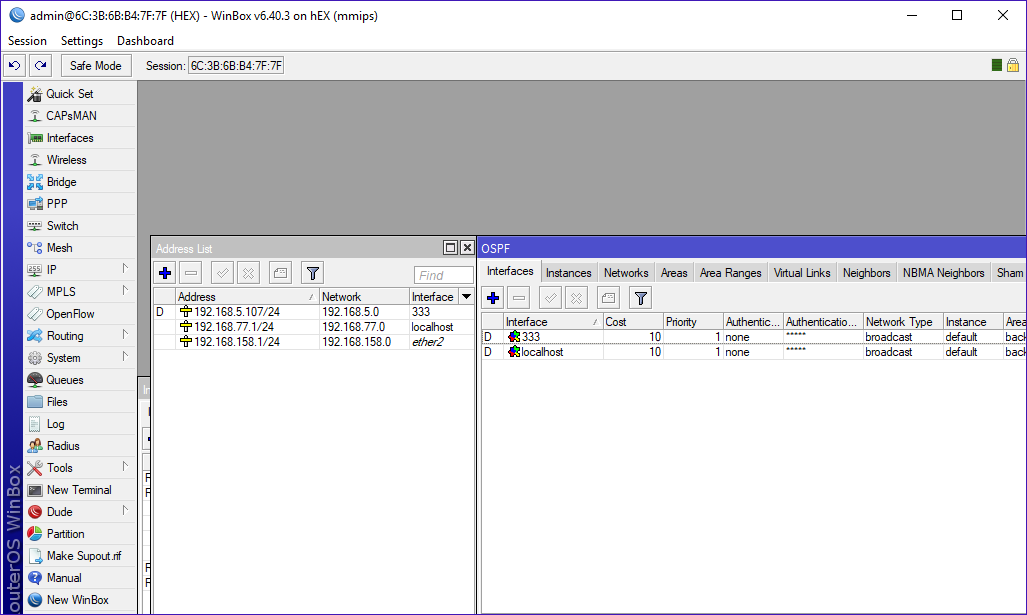Viewport: 1027px width, 615px height.
Task: Click comment button in OSPF toolbar
Action: (x=608, y=299)
